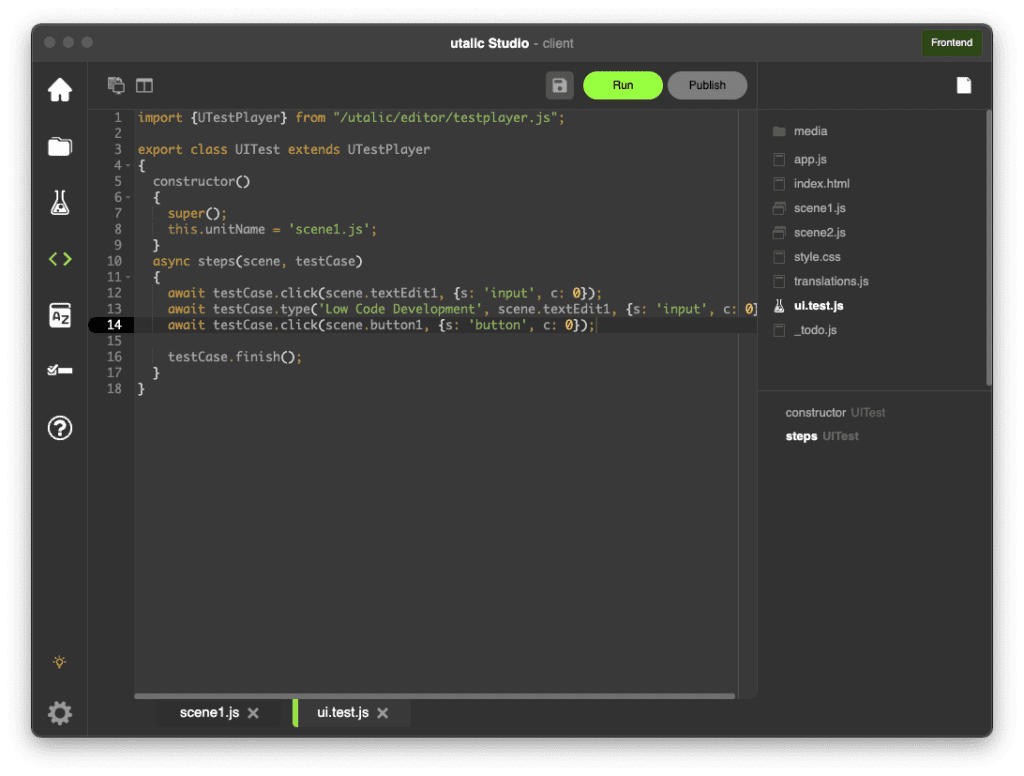Click the horizontal scrollbar under the editor
This screenshot has height=776, width=1024.
coord(434,696)
